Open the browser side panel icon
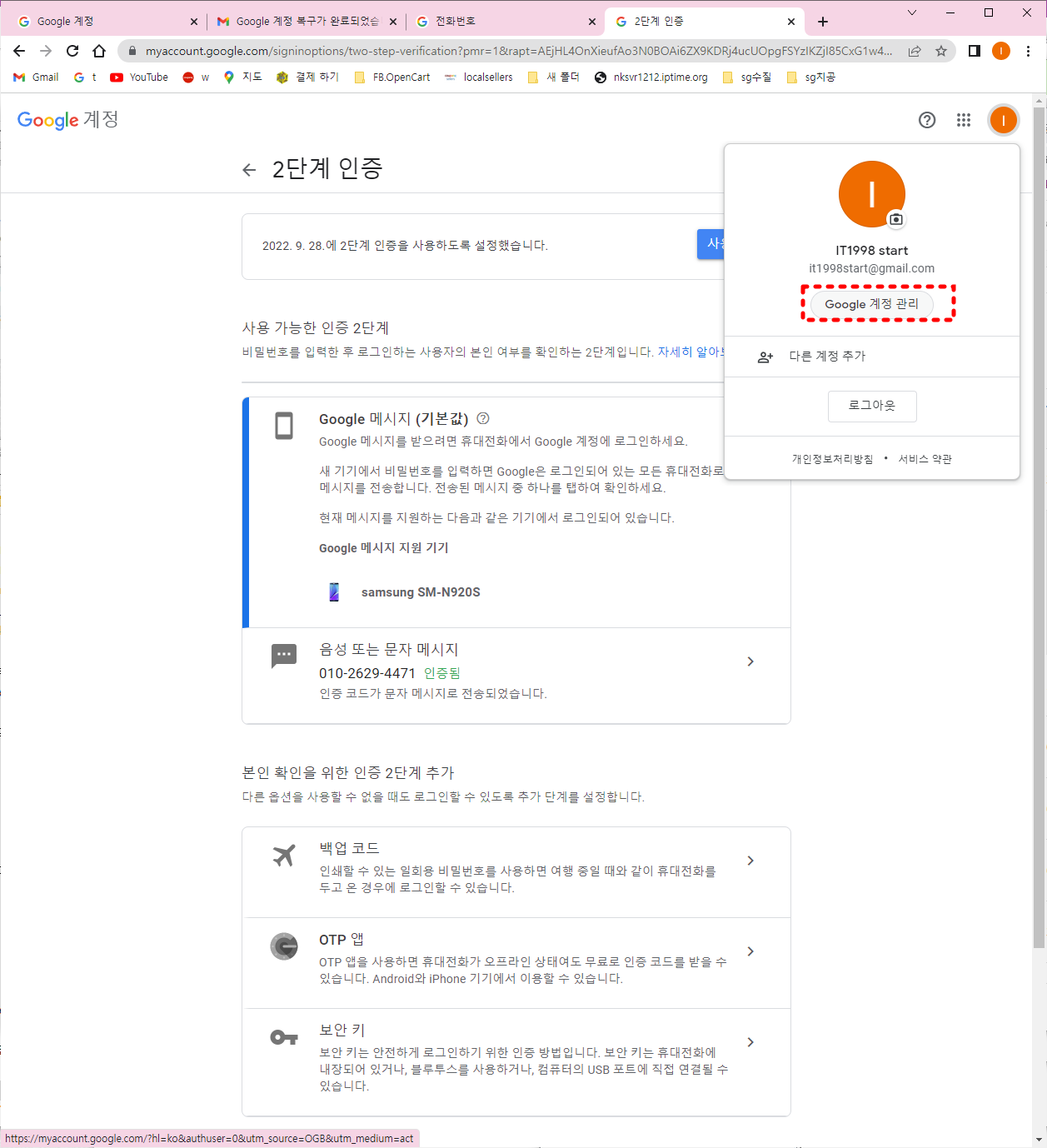This screenshot has width=1047, height=1148. [974, 51]
